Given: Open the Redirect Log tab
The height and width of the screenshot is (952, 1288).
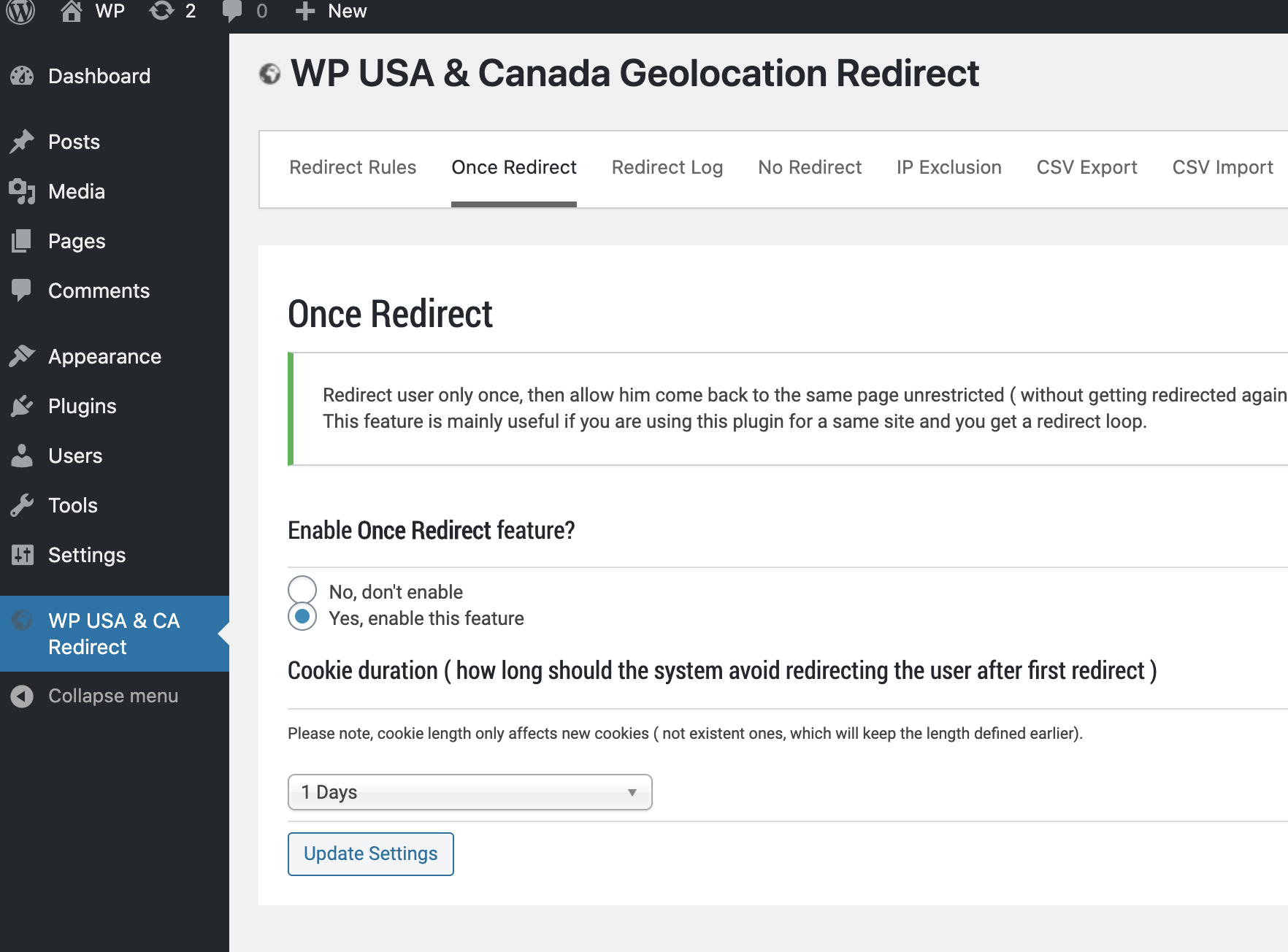Looking at the screenshot, I should (667, 167).
